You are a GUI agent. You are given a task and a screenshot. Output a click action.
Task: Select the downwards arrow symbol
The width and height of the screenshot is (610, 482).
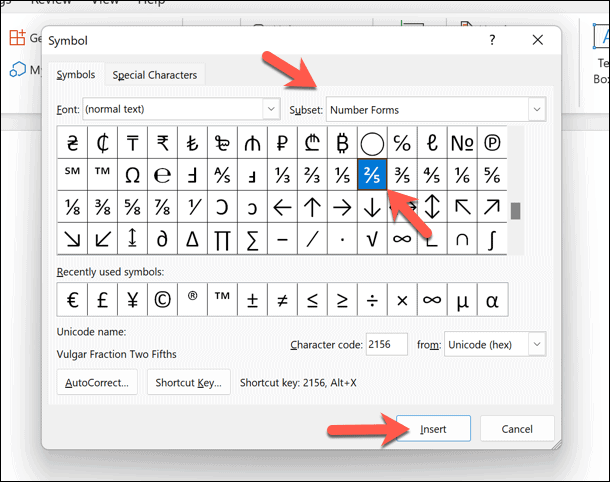[x=372, y=207]
